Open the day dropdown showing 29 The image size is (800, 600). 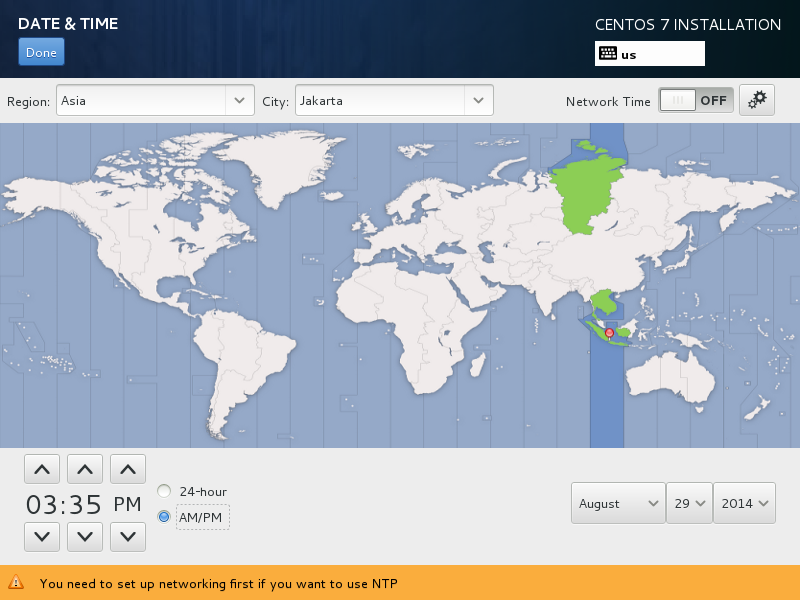coord(689,503)
